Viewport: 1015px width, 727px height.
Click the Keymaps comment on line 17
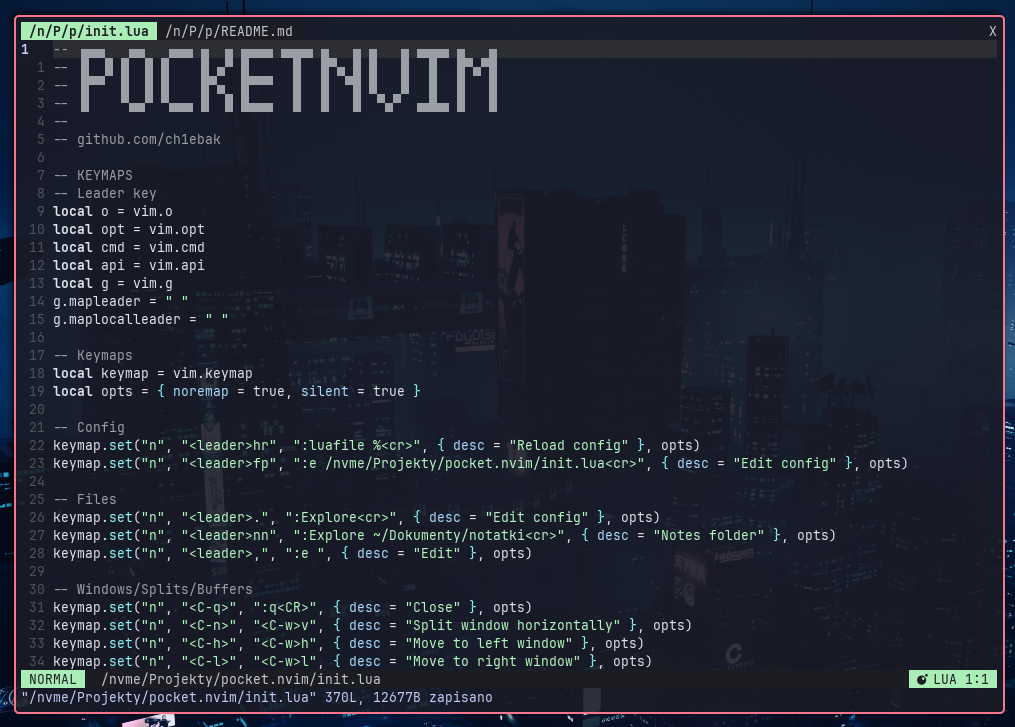pyautogui.click(x=93, y=355)
